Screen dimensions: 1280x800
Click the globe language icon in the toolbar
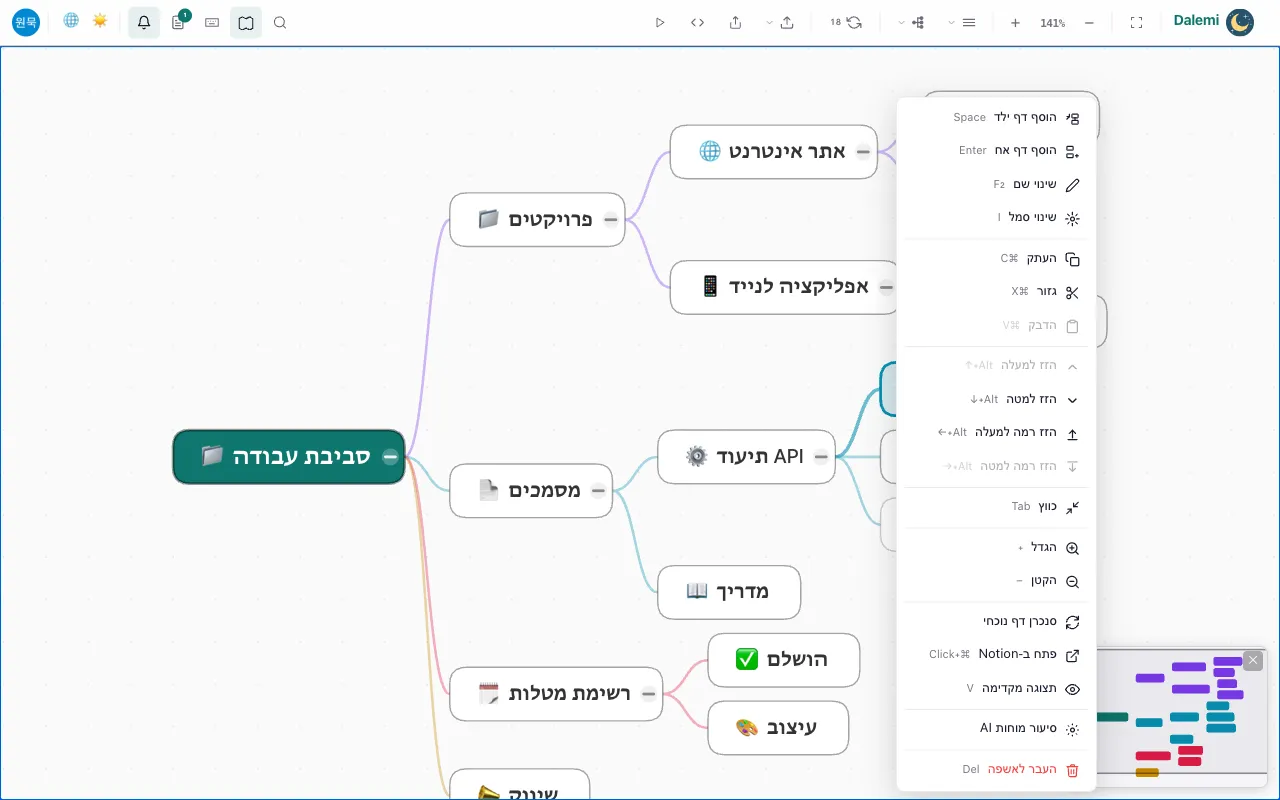(71, 21)
